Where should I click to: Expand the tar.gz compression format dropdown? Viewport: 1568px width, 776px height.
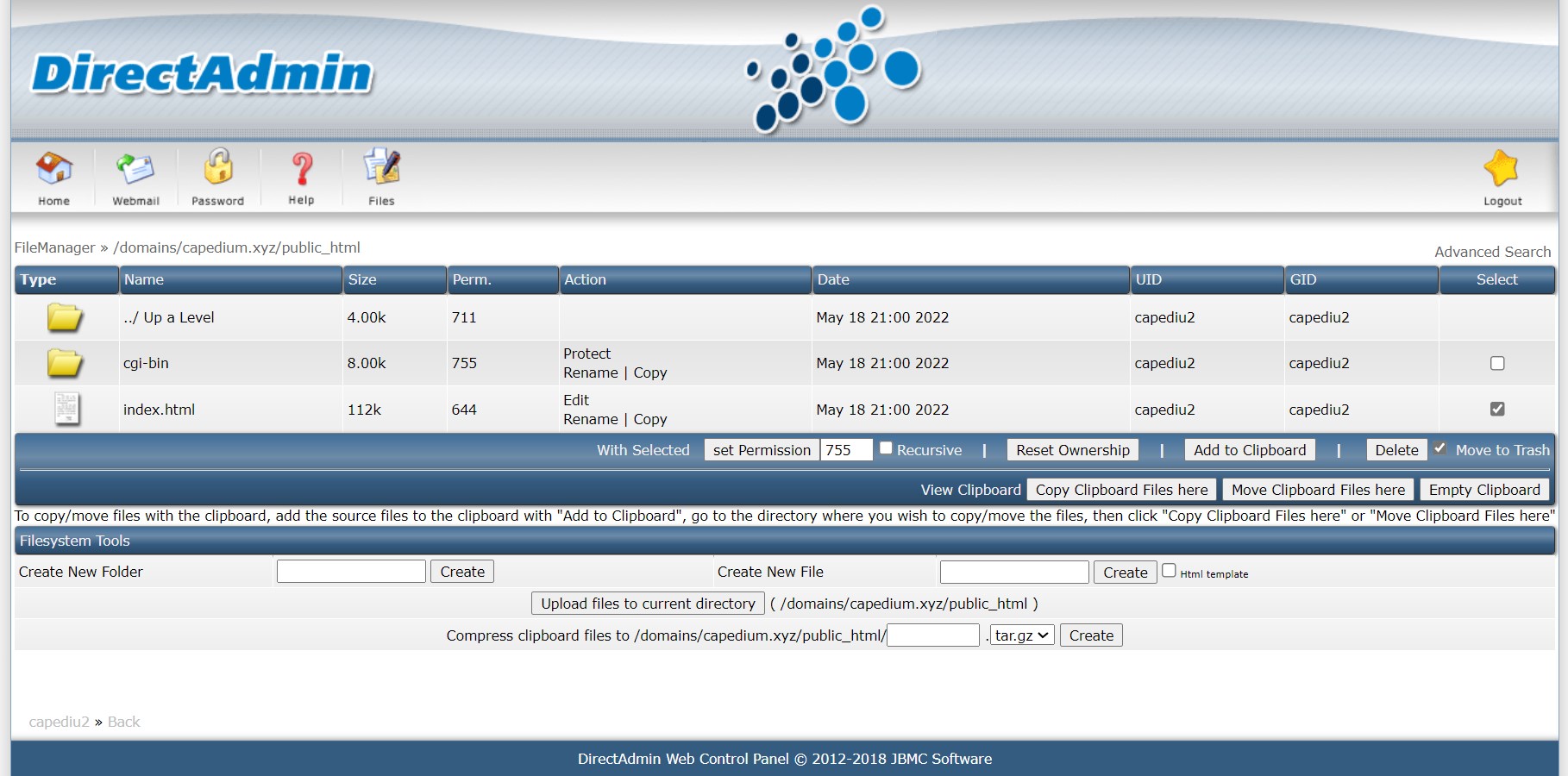click(x=1022, y=635)
